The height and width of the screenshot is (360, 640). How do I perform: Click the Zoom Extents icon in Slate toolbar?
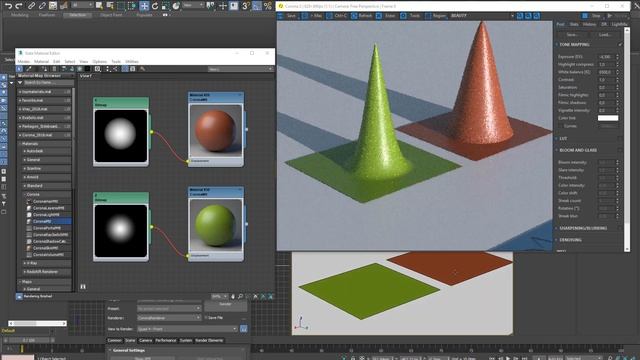(x=256, y=296)
